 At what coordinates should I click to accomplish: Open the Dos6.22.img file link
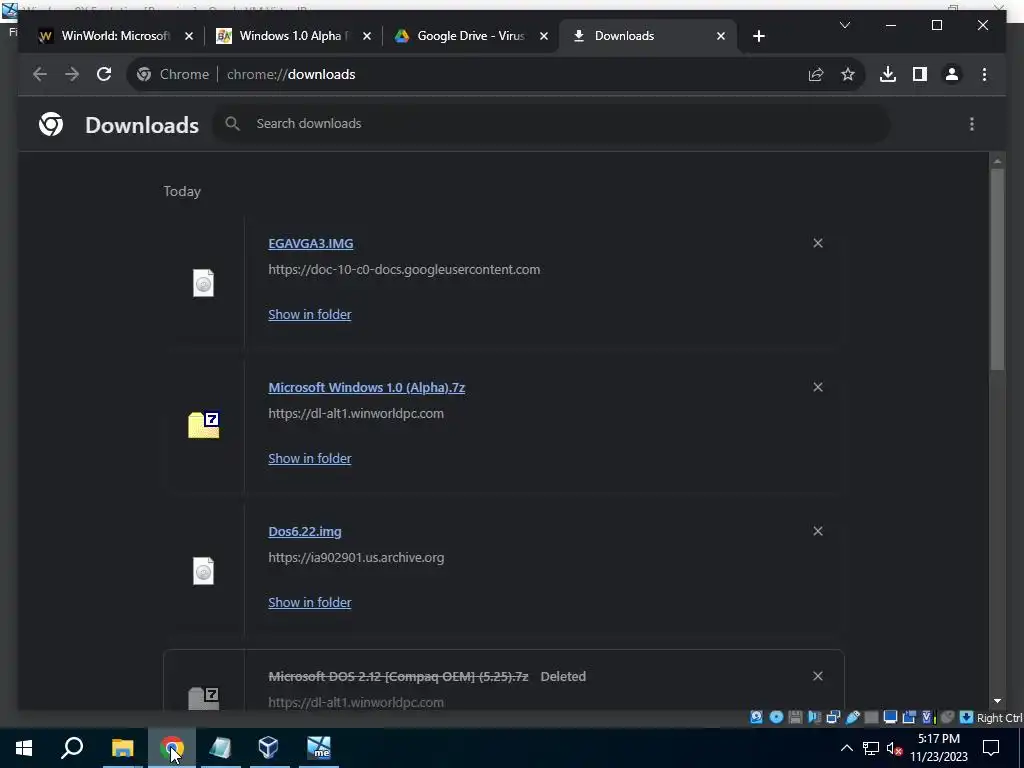[x=305, y=532]
